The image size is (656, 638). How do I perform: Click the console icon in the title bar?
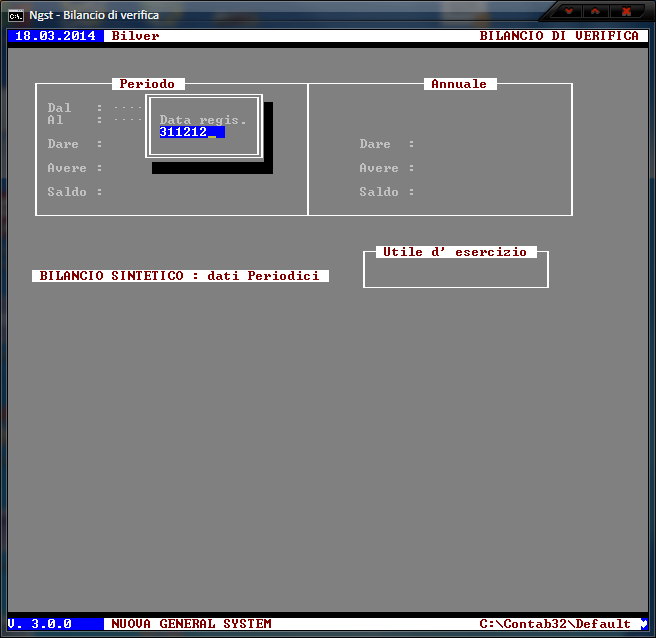tap(16, 14)
